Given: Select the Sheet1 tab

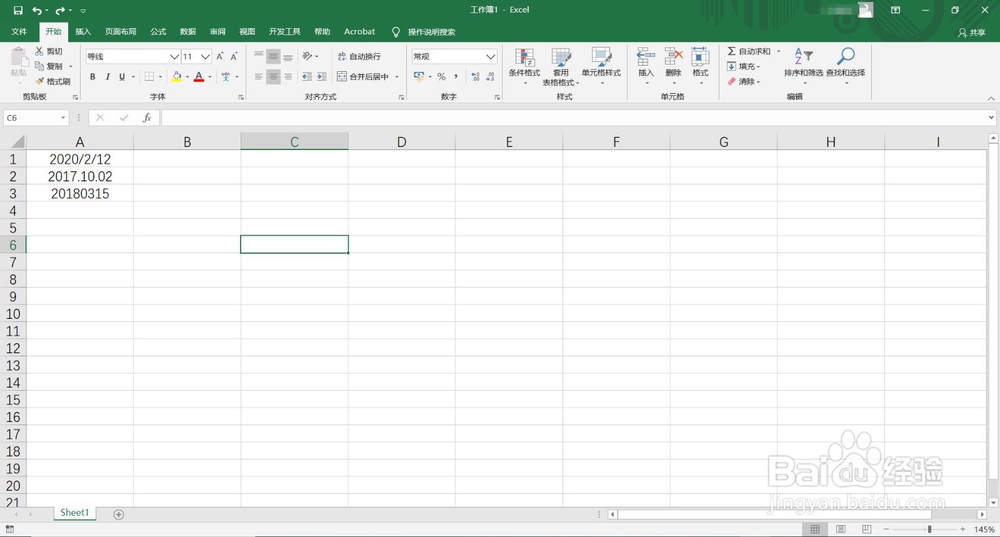Looking at the screenshot, I should [75, 513].
